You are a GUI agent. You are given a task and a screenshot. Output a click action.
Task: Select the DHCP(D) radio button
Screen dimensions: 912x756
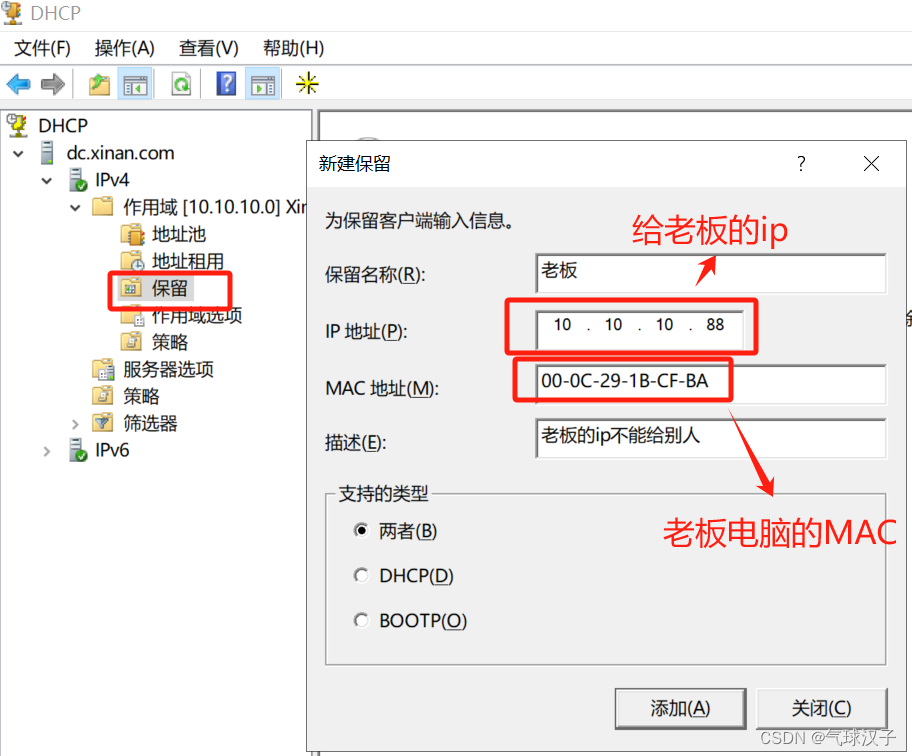pyautogui.click(x=361, y=575)
